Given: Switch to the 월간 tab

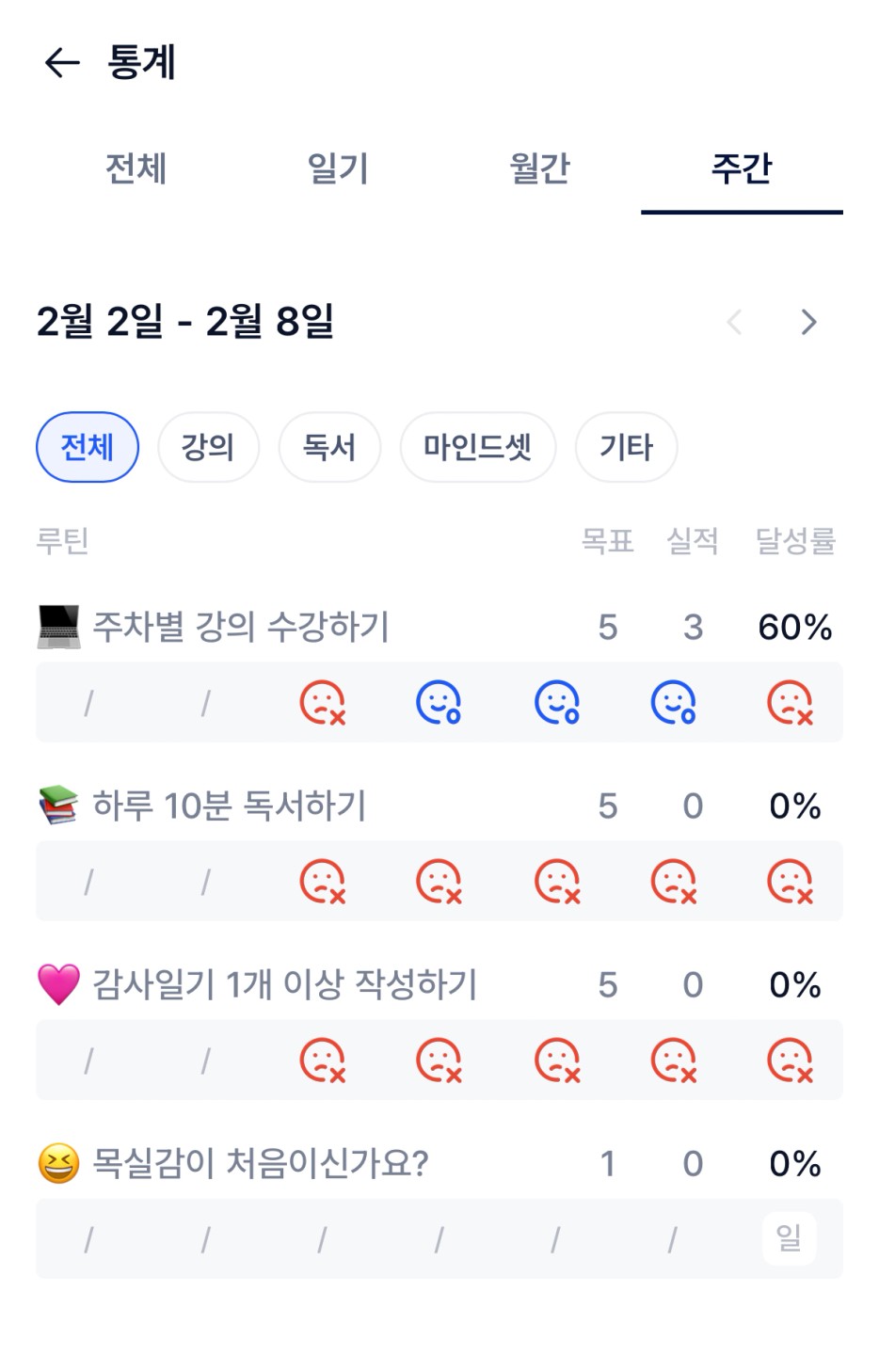Looking at the screenshot, I should click(539, 169).
